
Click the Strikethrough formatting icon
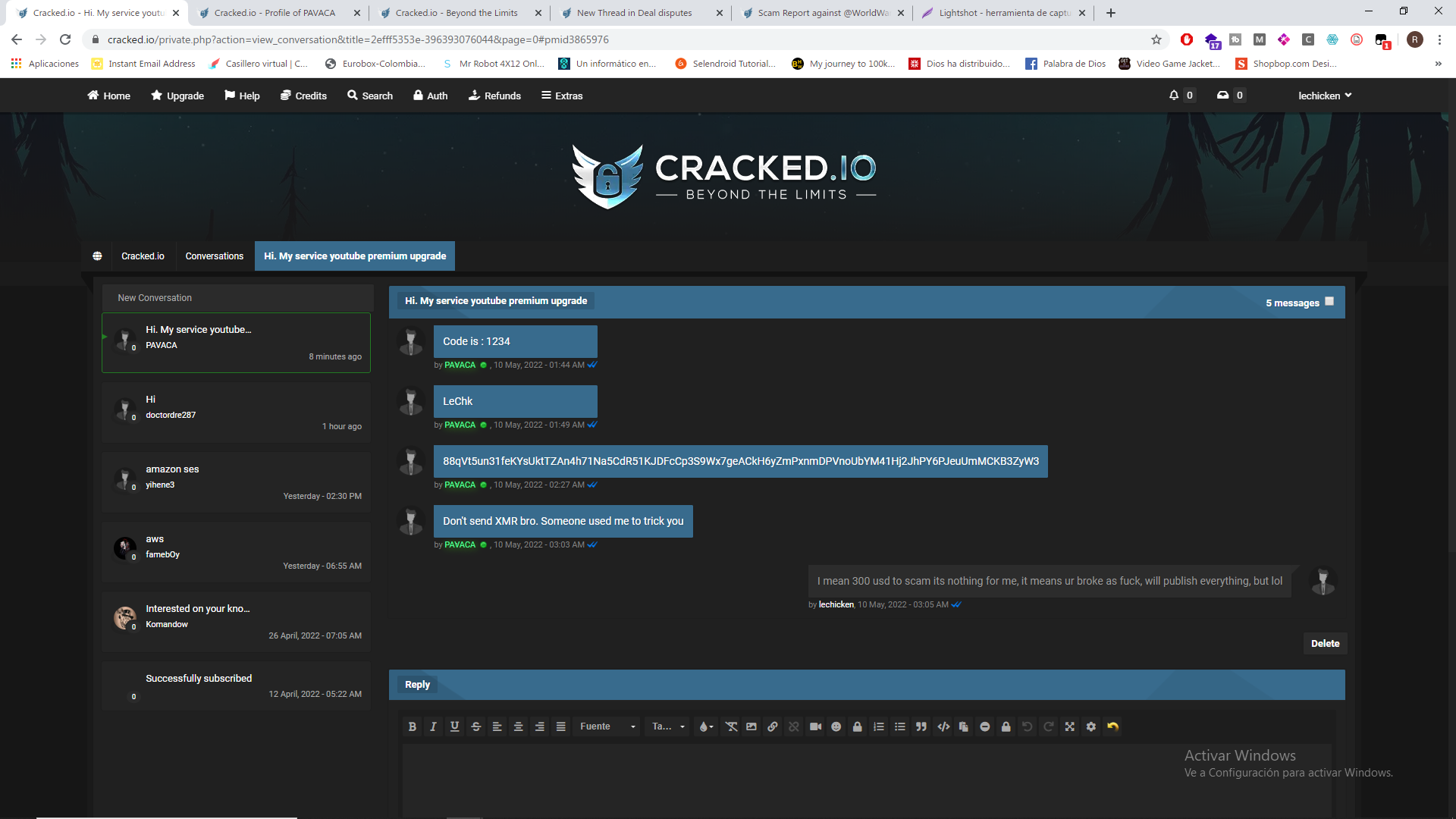pyautogui.click(x=475, y=727)
